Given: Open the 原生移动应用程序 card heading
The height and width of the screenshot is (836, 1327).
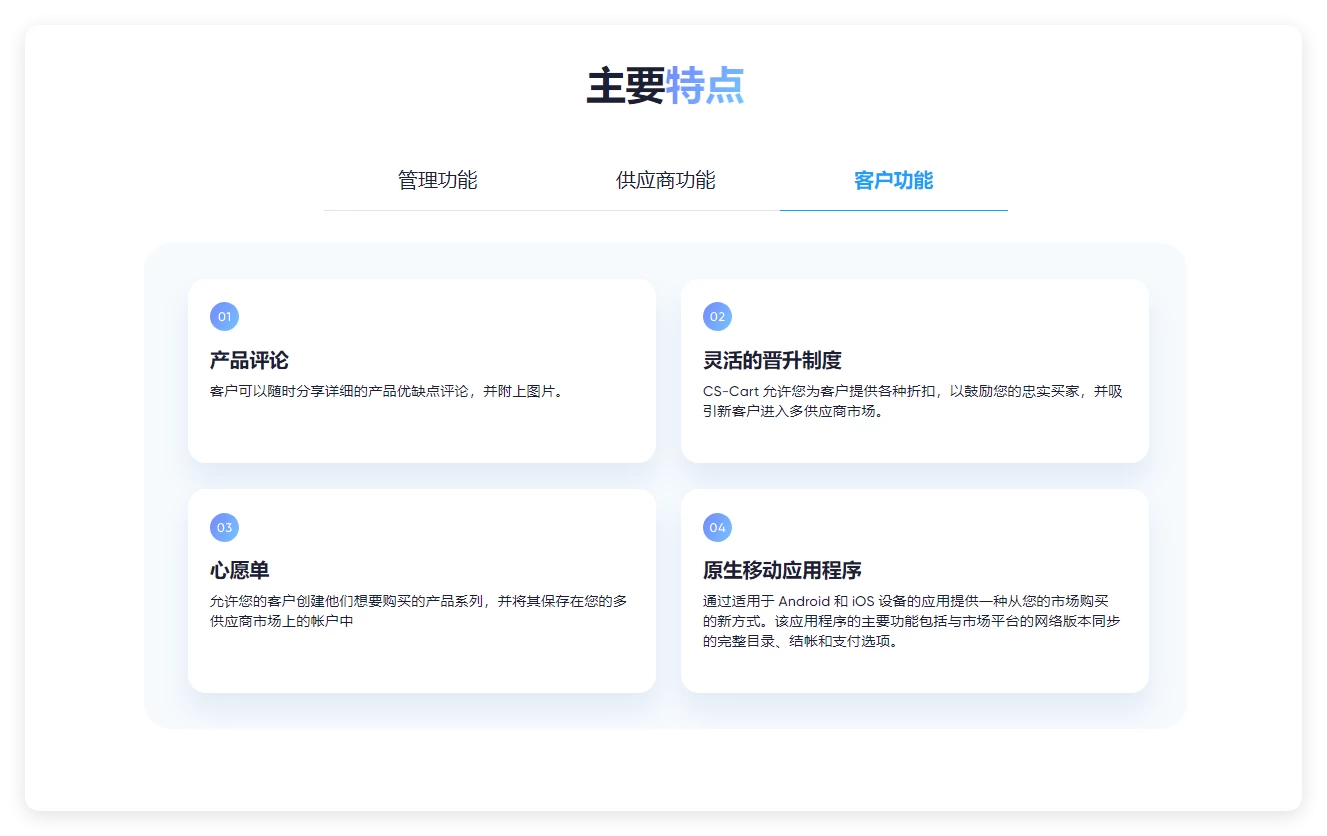Looking at the screenshot, I should pos(782,571).
